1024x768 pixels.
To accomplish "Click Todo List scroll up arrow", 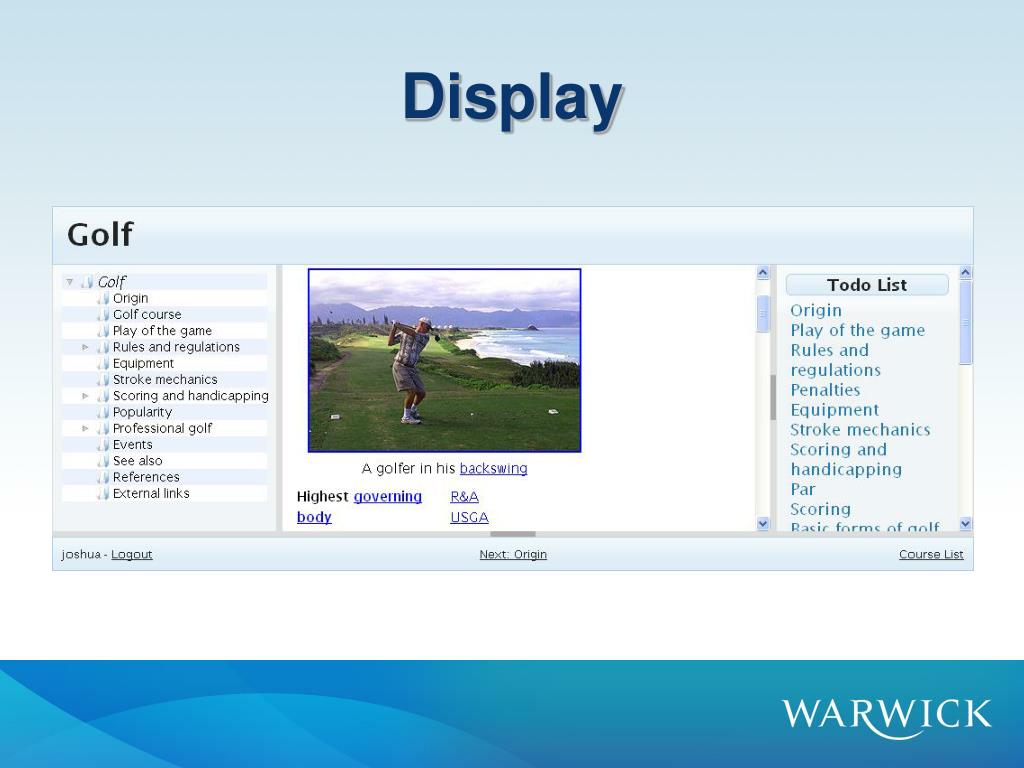I will (x=966, y=273).
